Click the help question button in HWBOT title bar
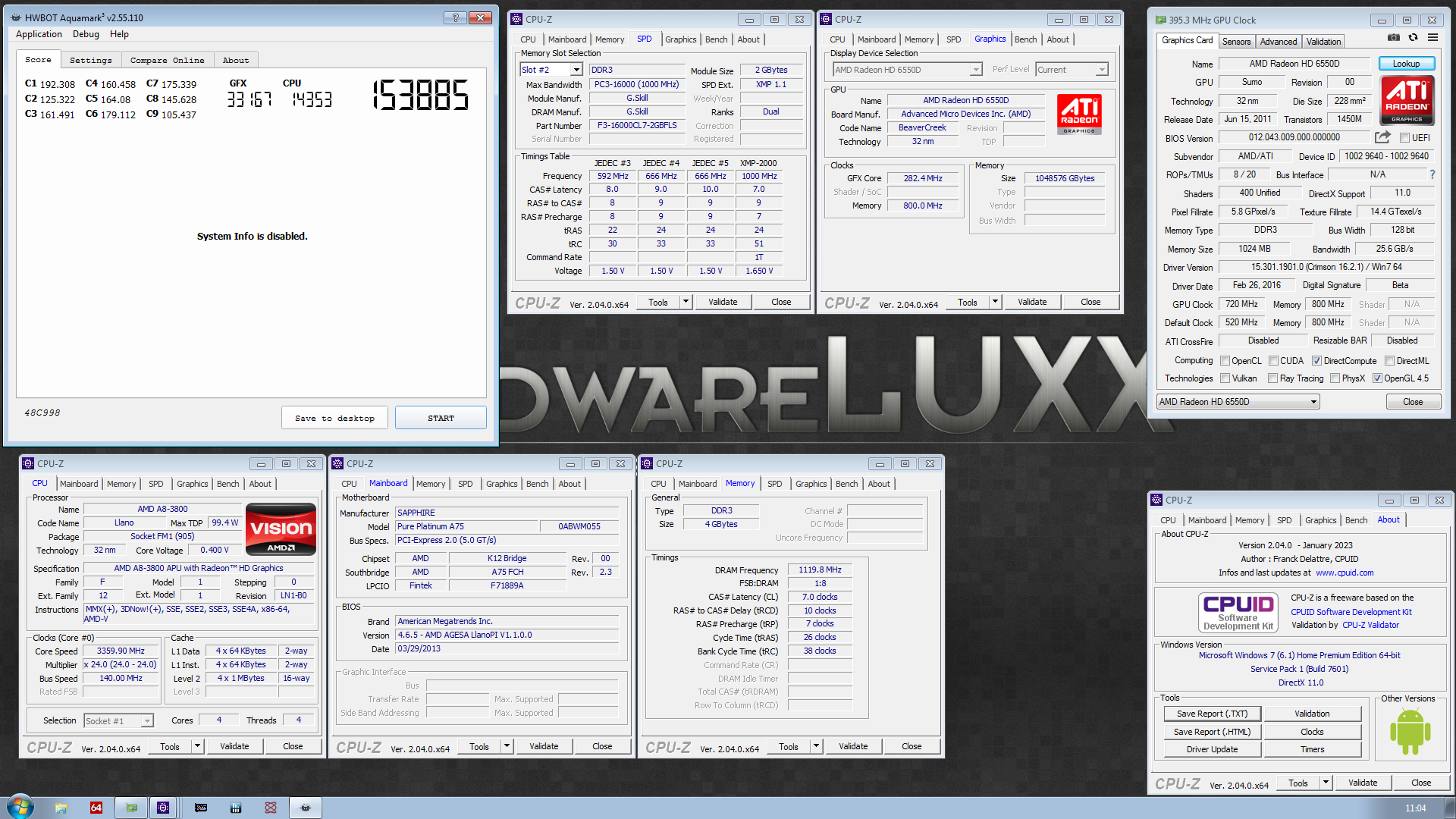The image size is (1456, 819). point(455,17)
